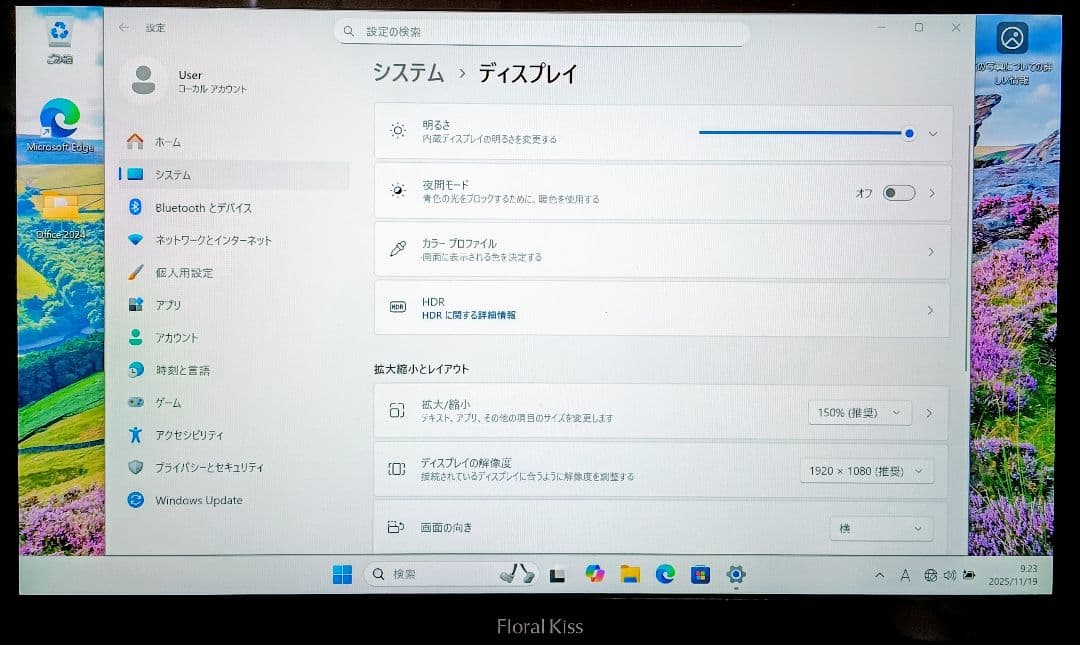Click the 設定の検索 search field

click(540, 31)
